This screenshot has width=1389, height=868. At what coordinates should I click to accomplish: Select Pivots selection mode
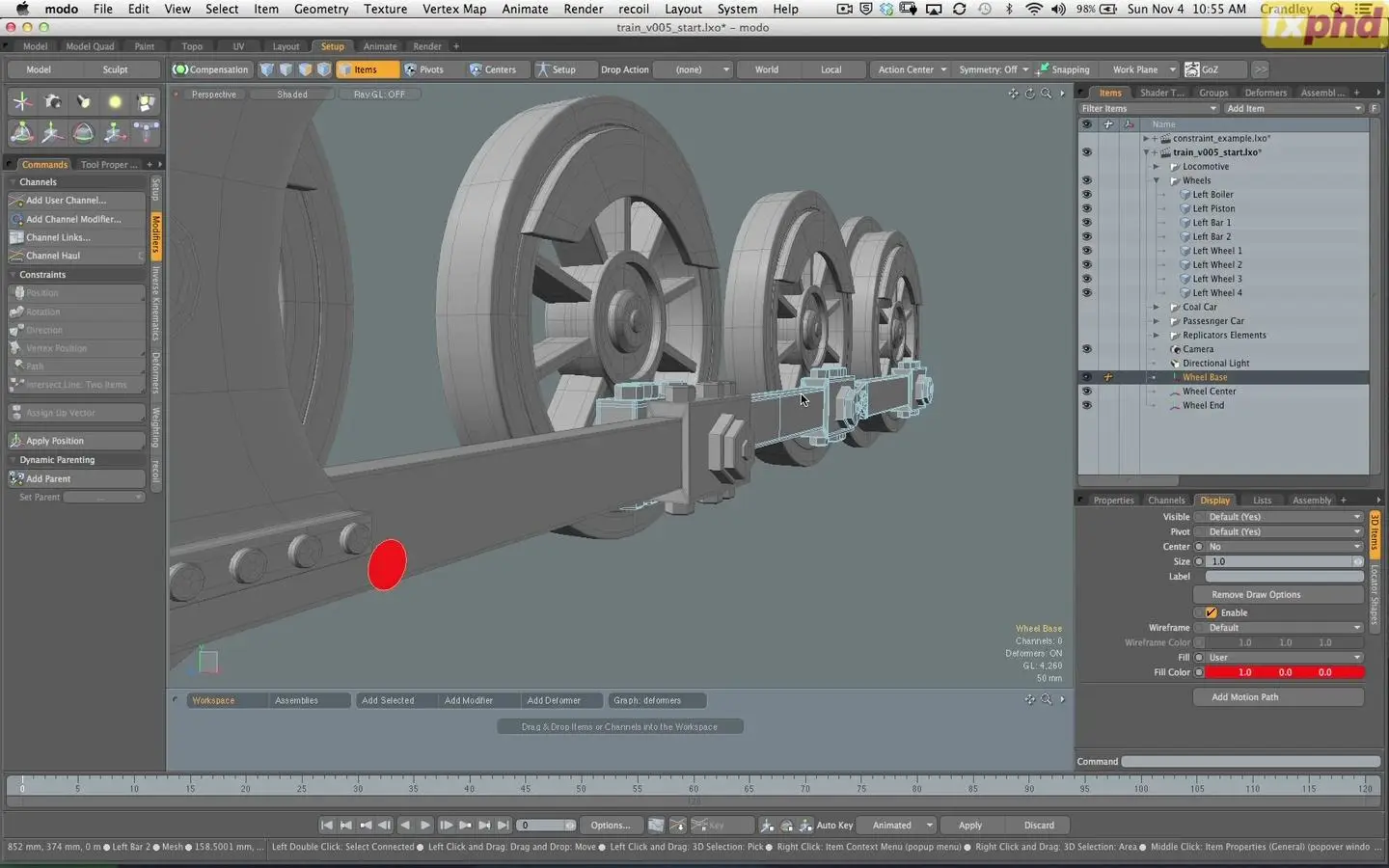(x=424, y=69)
